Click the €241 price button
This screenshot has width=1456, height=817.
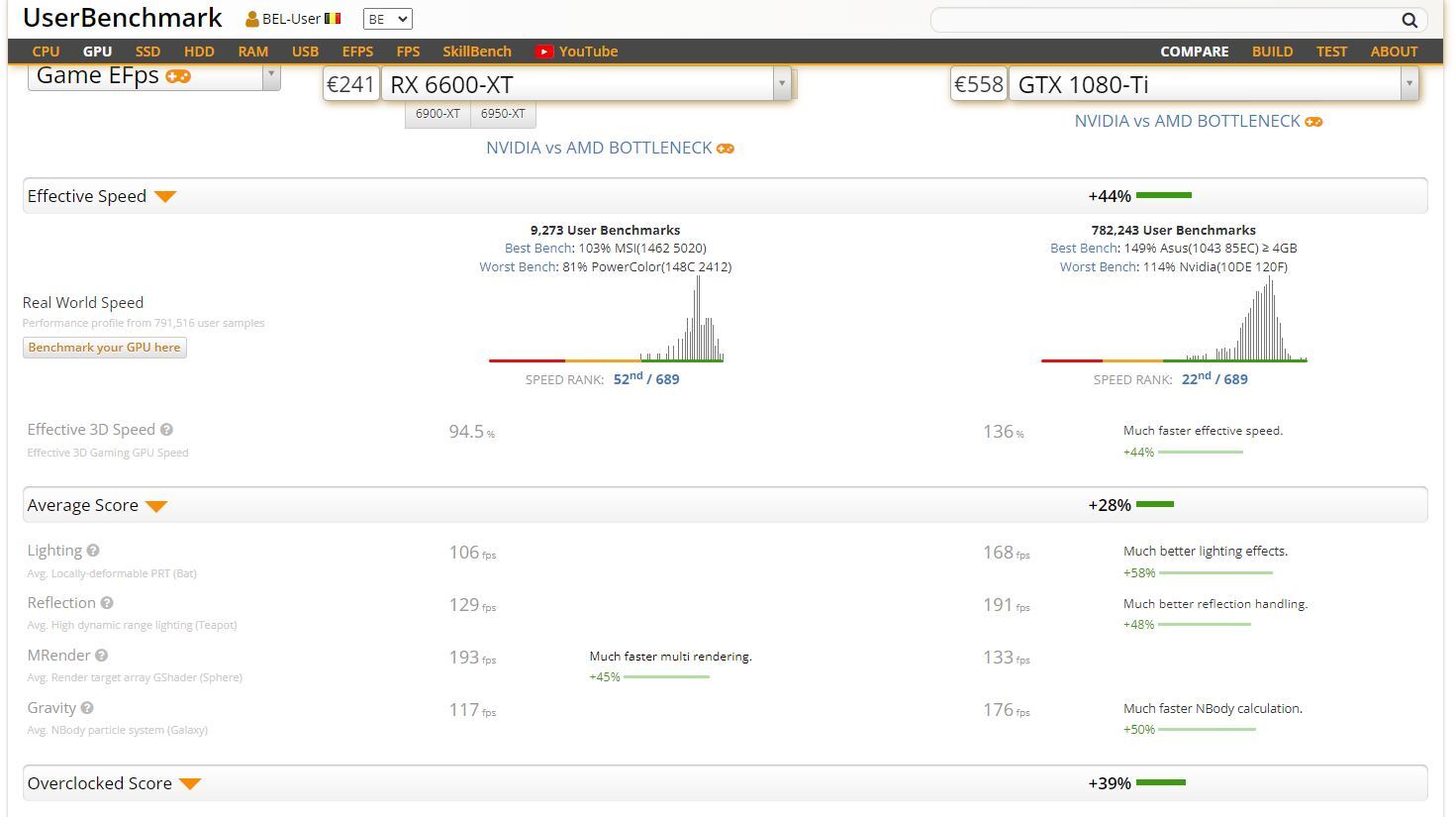pyautogui.click(x=350, y=84)
